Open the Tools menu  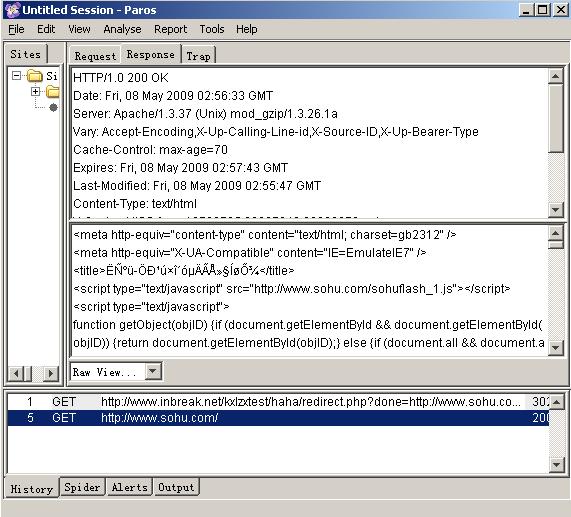tap(212, 29)
